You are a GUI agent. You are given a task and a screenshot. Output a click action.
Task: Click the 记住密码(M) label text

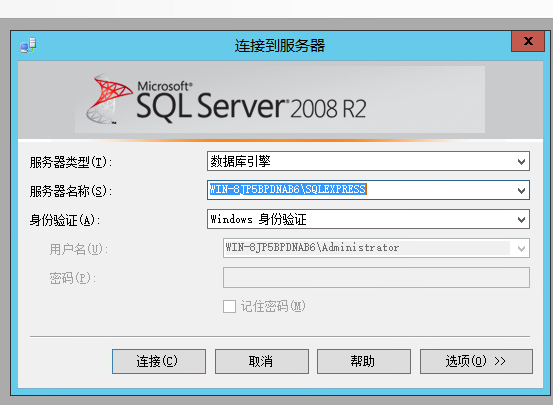click(273, 306)
